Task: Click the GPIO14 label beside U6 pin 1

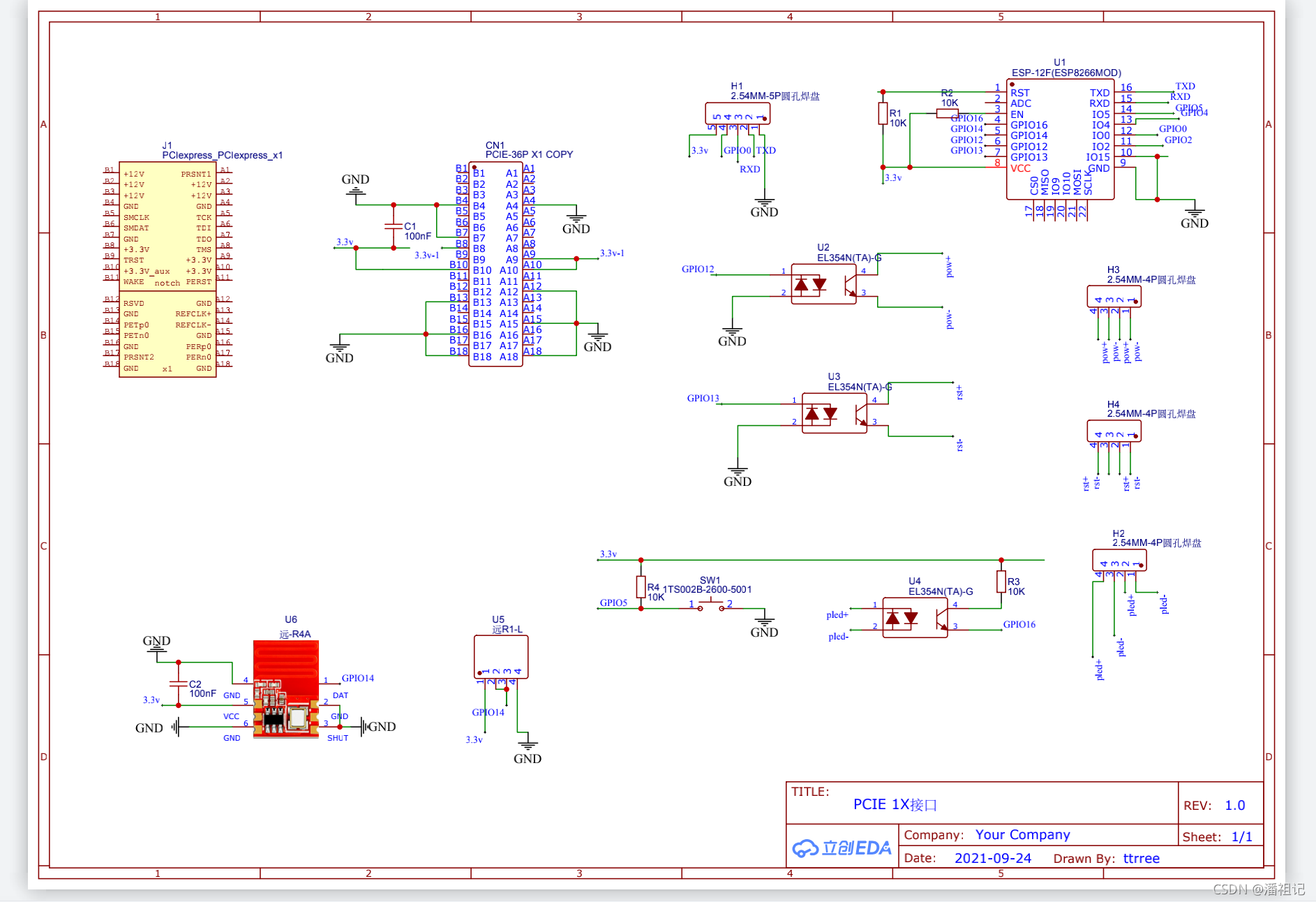Action: click(357, 678)
